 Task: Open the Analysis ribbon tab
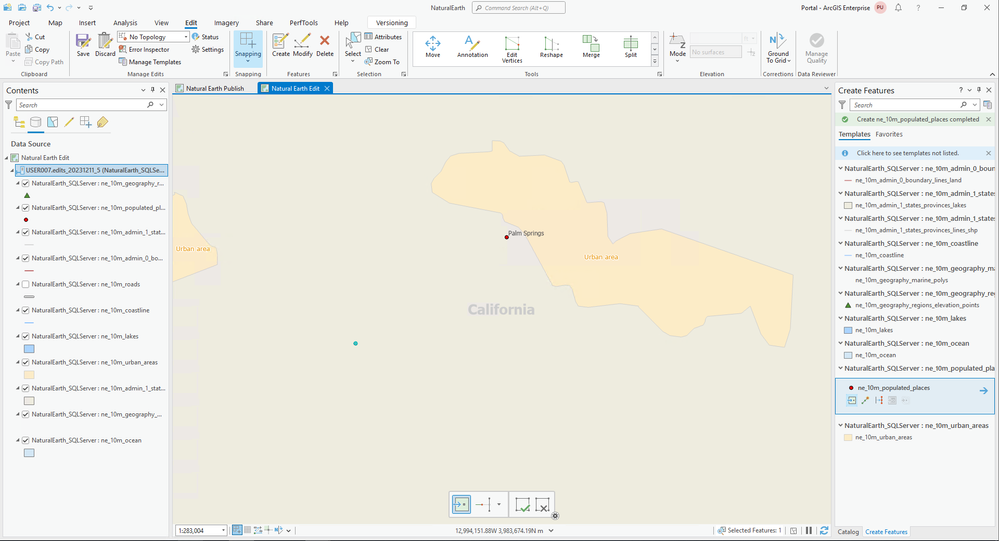click(x=125, y=22)
